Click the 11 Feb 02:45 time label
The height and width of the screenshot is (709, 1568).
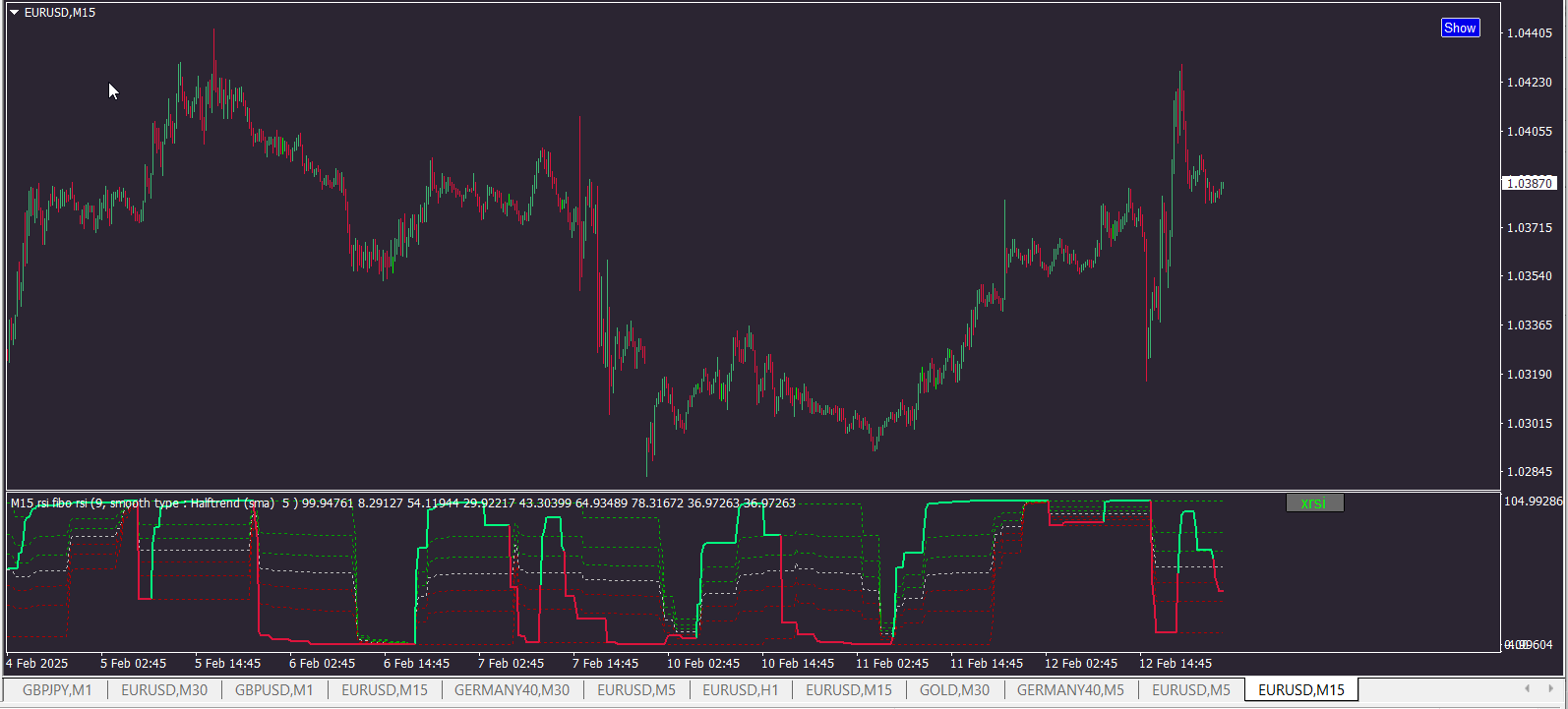[892, 664]
